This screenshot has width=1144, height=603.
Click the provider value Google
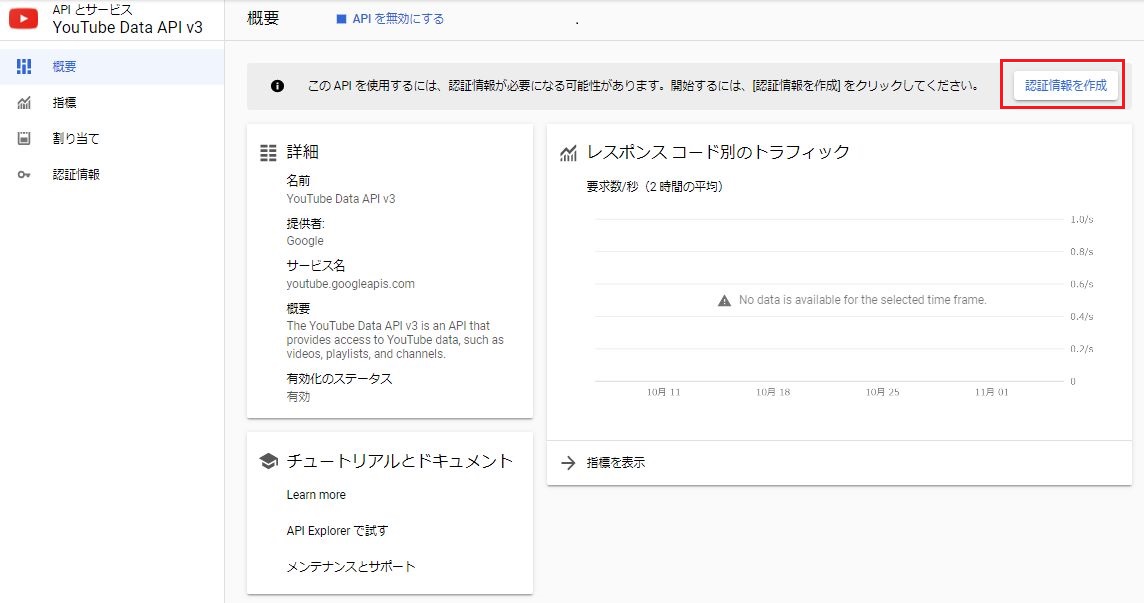[x=305, y=241]
